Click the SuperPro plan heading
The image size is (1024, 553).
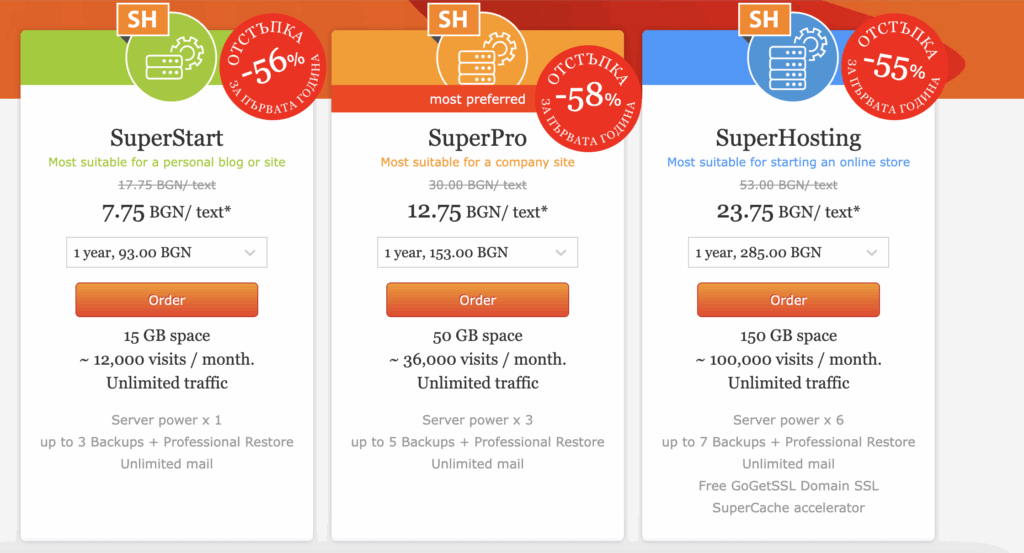click(477, 137)
